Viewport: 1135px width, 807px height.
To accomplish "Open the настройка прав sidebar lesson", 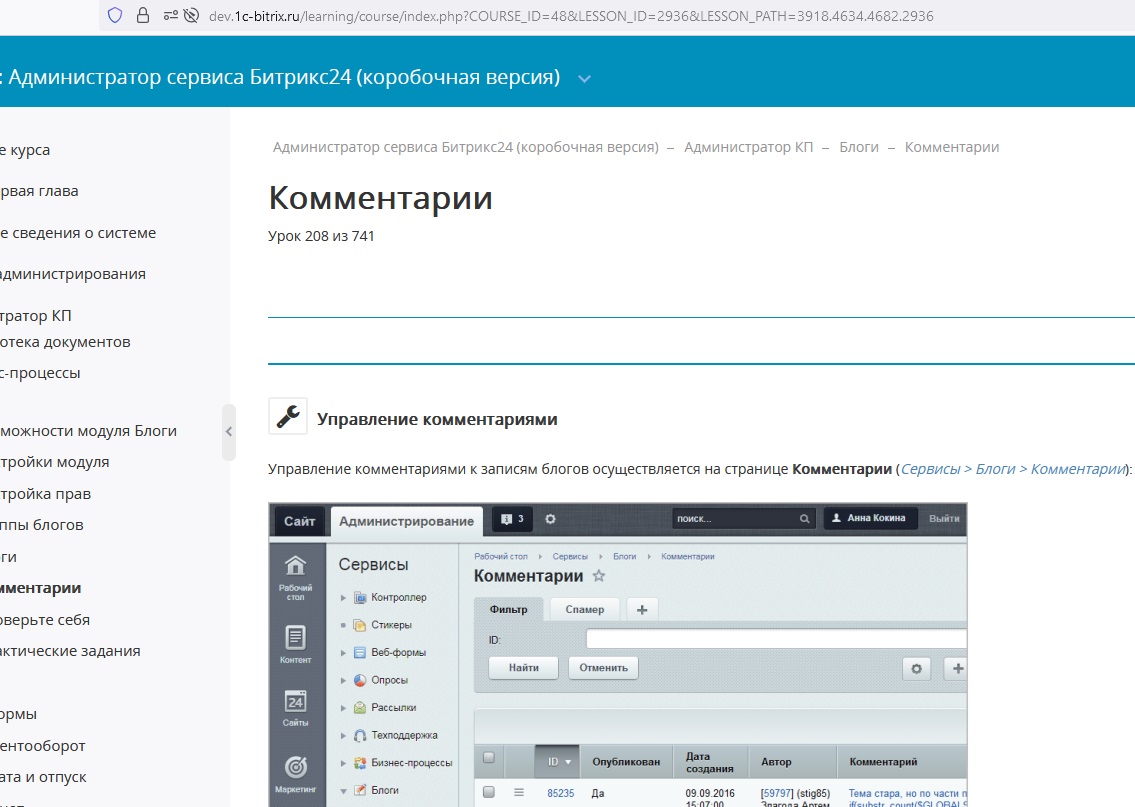I will (46, 494).
